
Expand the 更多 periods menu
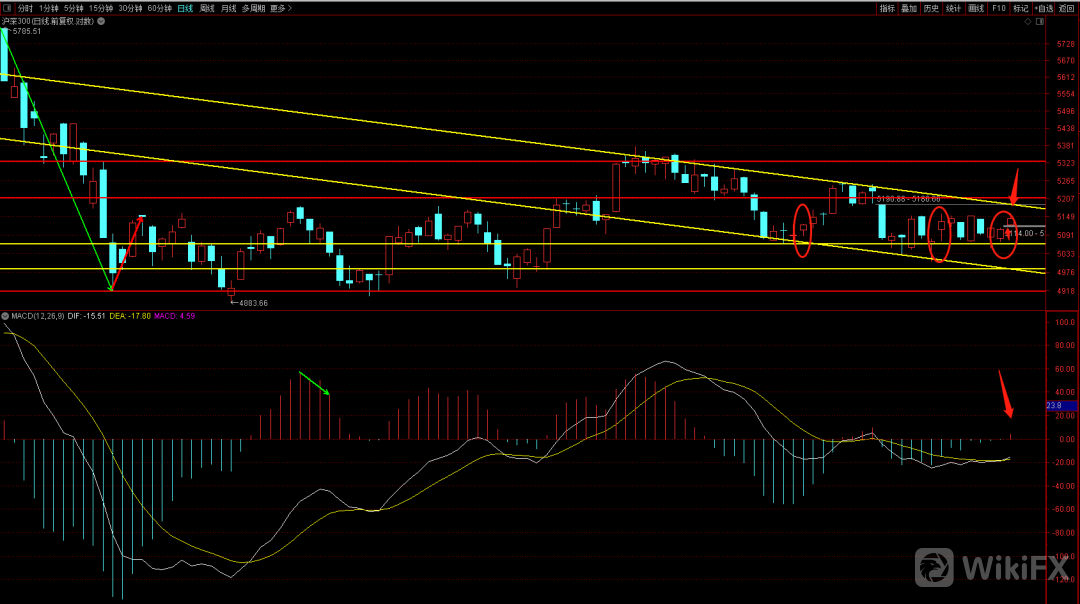(278, 8)
